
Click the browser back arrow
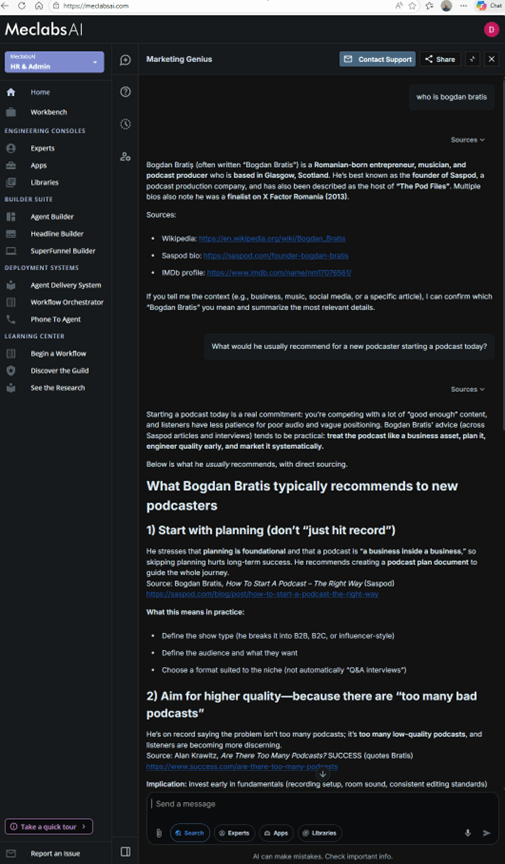(5, 6)
